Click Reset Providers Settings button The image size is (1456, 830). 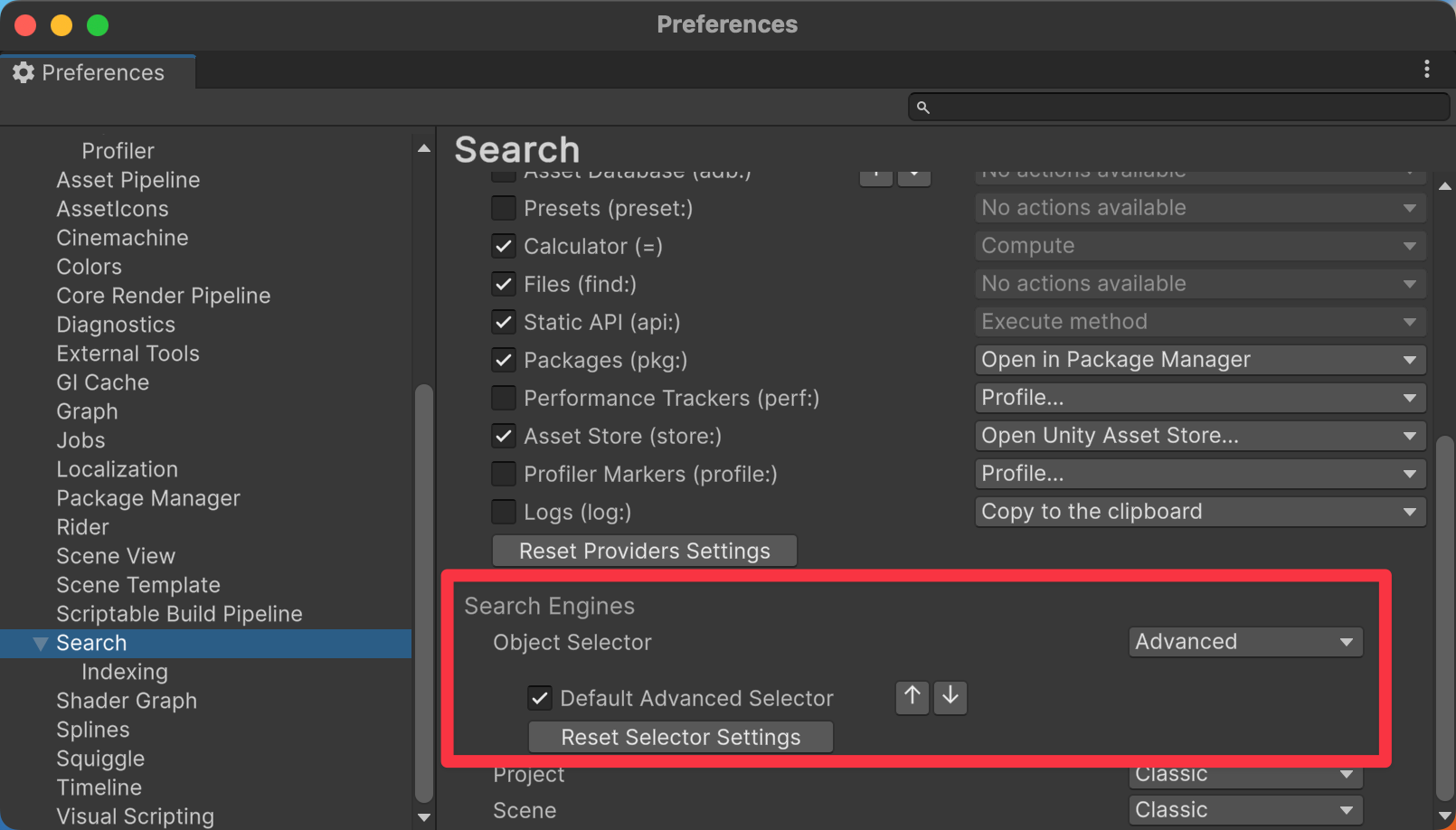pyautogui.click(x=644, y=551)
